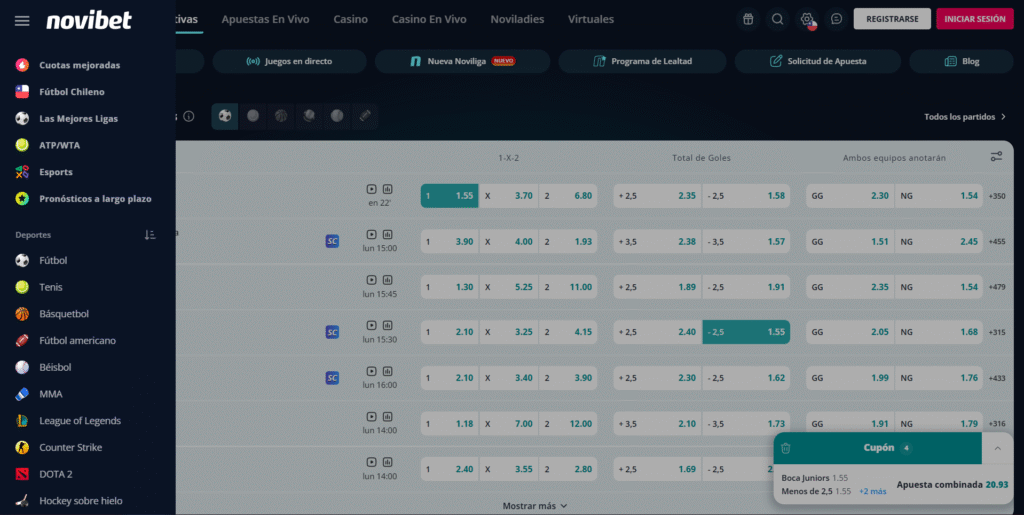The height and width of the screenshot is (515, 1024).
Task: Deselect home win odds 1.55
Action: pyautogui.click(x=449, y=196)
